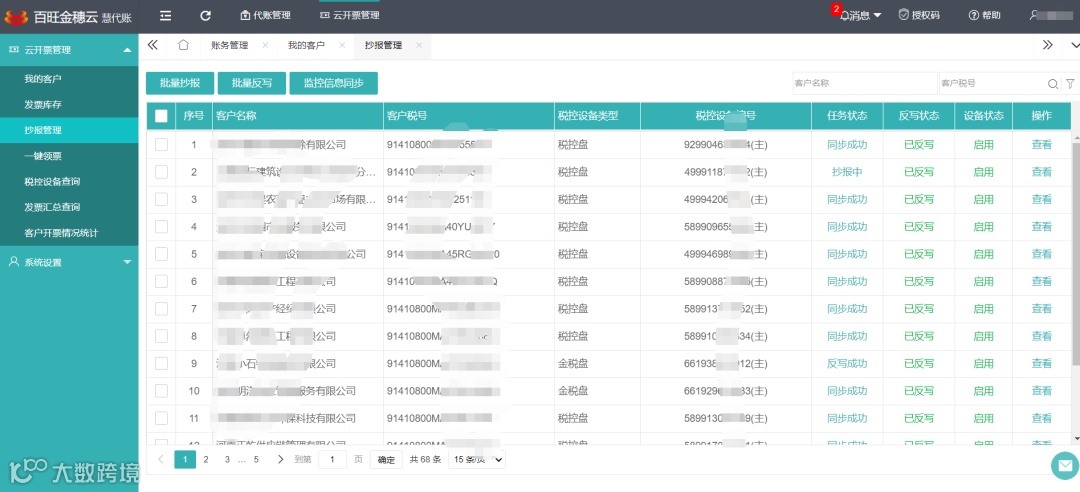Click 查看 link in row 2

1041,172
